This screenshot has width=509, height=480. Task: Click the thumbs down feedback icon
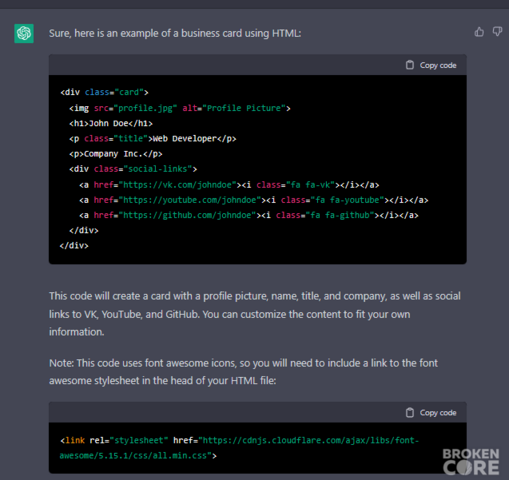[x=497, y=32]
